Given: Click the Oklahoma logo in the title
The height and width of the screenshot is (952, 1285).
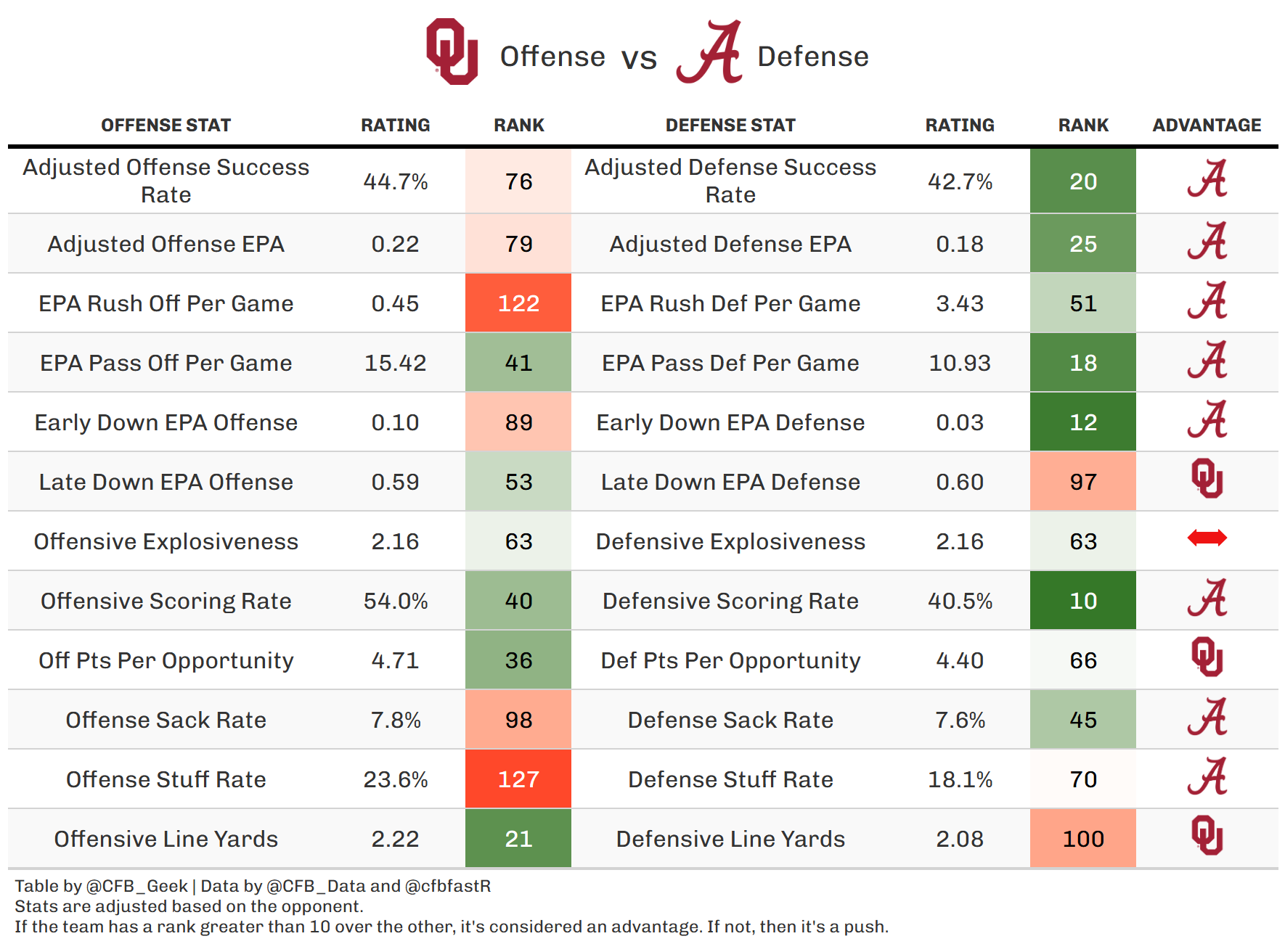Looking at the screenshot, I should click(x=452, y=52).
